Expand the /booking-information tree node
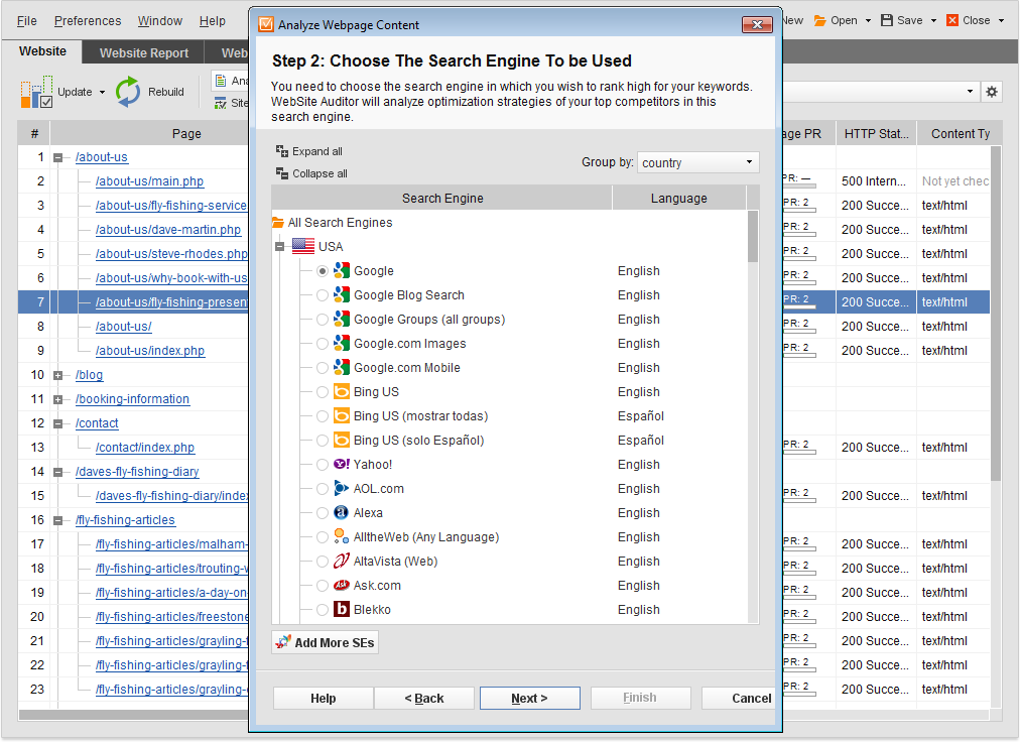The height and width of the screenshot is (742, 1020). point(58,399)
